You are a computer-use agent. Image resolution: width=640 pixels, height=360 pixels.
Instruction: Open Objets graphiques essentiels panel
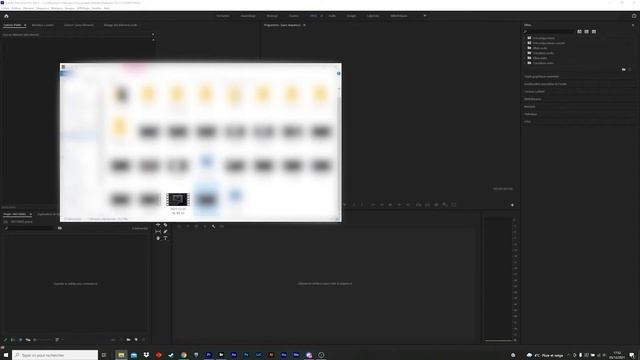(542, 76)
